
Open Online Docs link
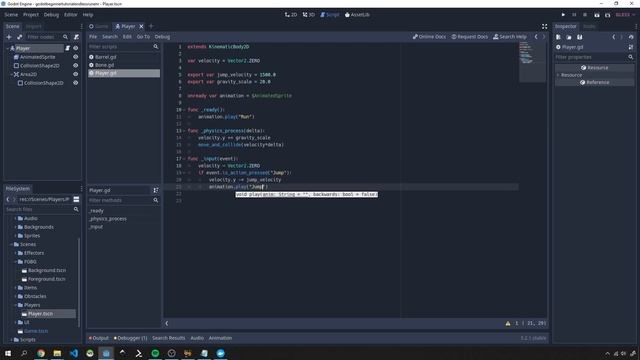tap(429, 37)
